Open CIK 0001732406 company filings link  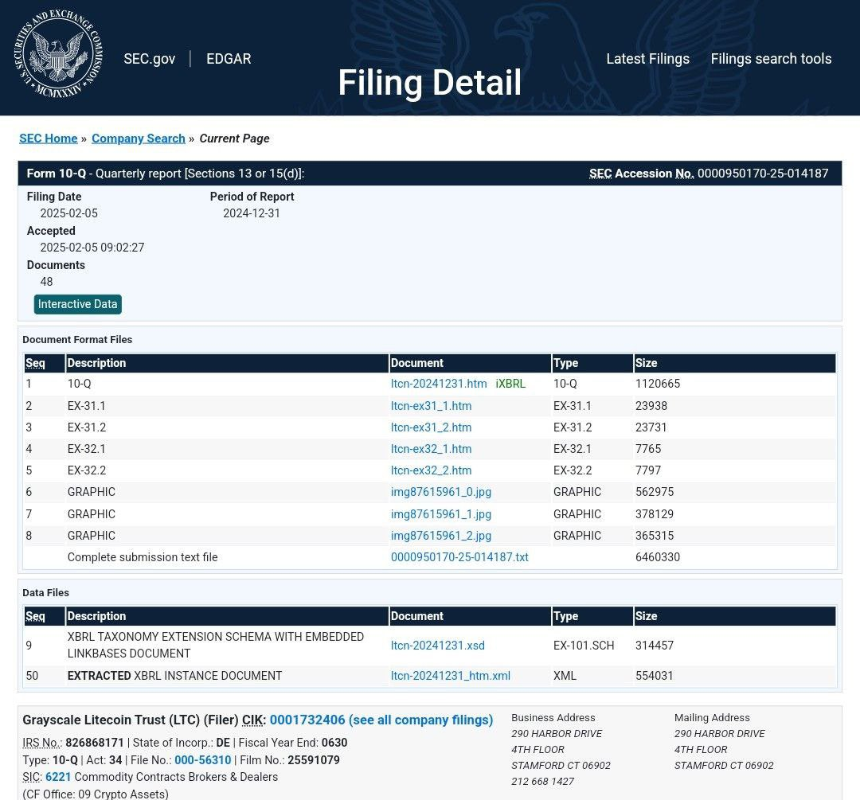381,720
